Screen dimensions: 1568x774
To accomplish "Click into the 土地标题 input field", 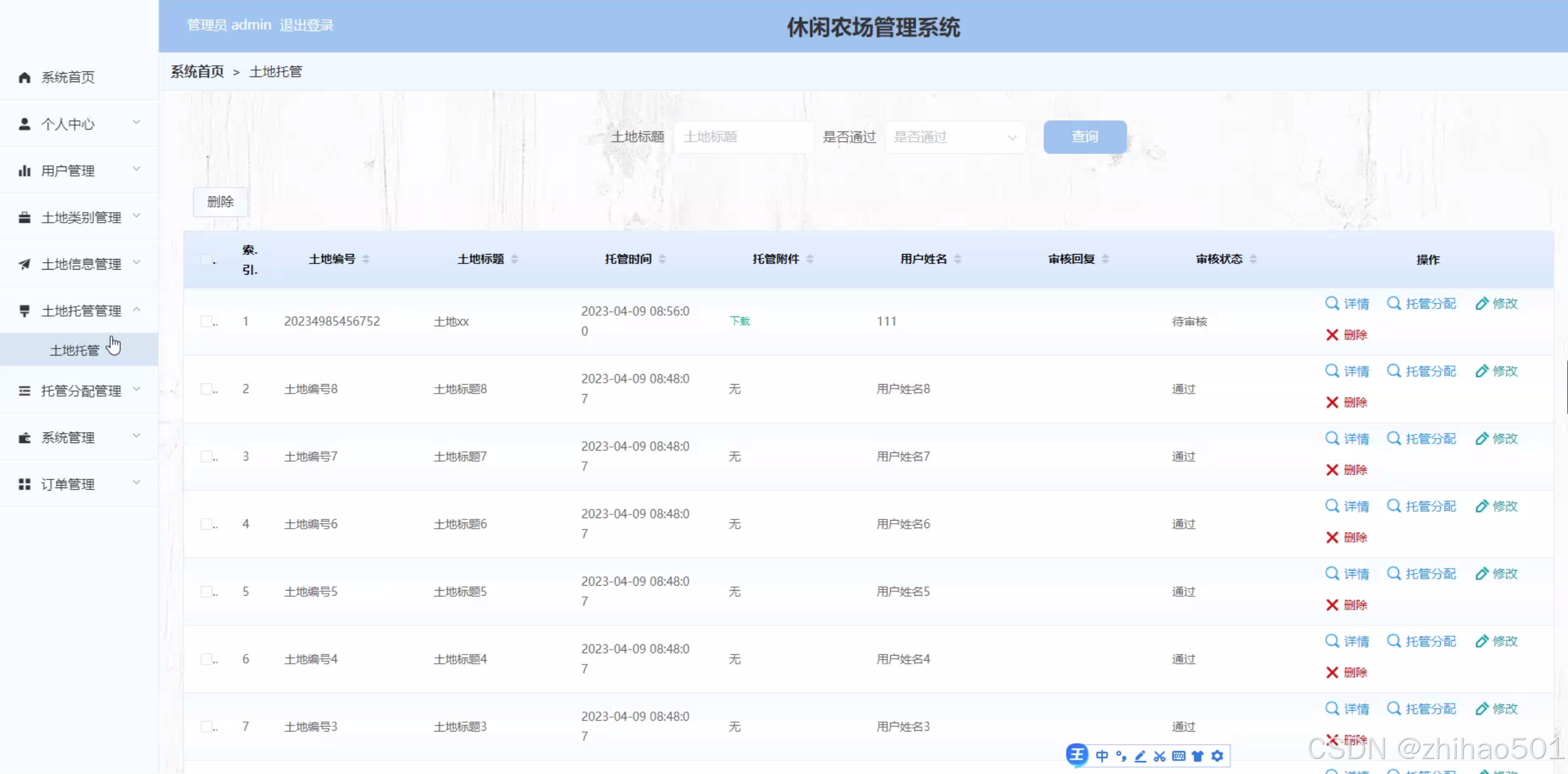I will [x=743, y=137].
